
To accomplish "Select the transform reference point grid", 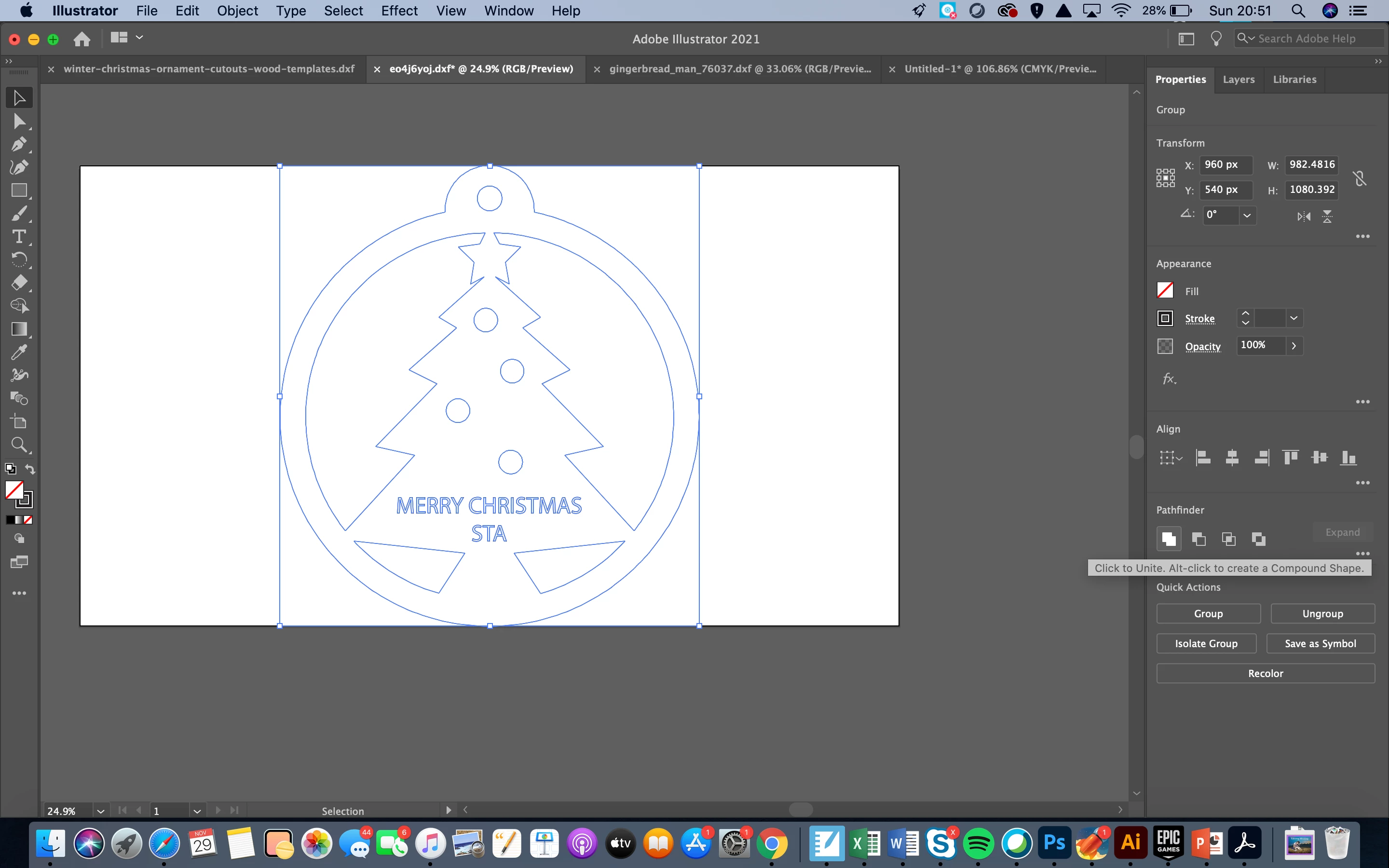I will 1165,178.
